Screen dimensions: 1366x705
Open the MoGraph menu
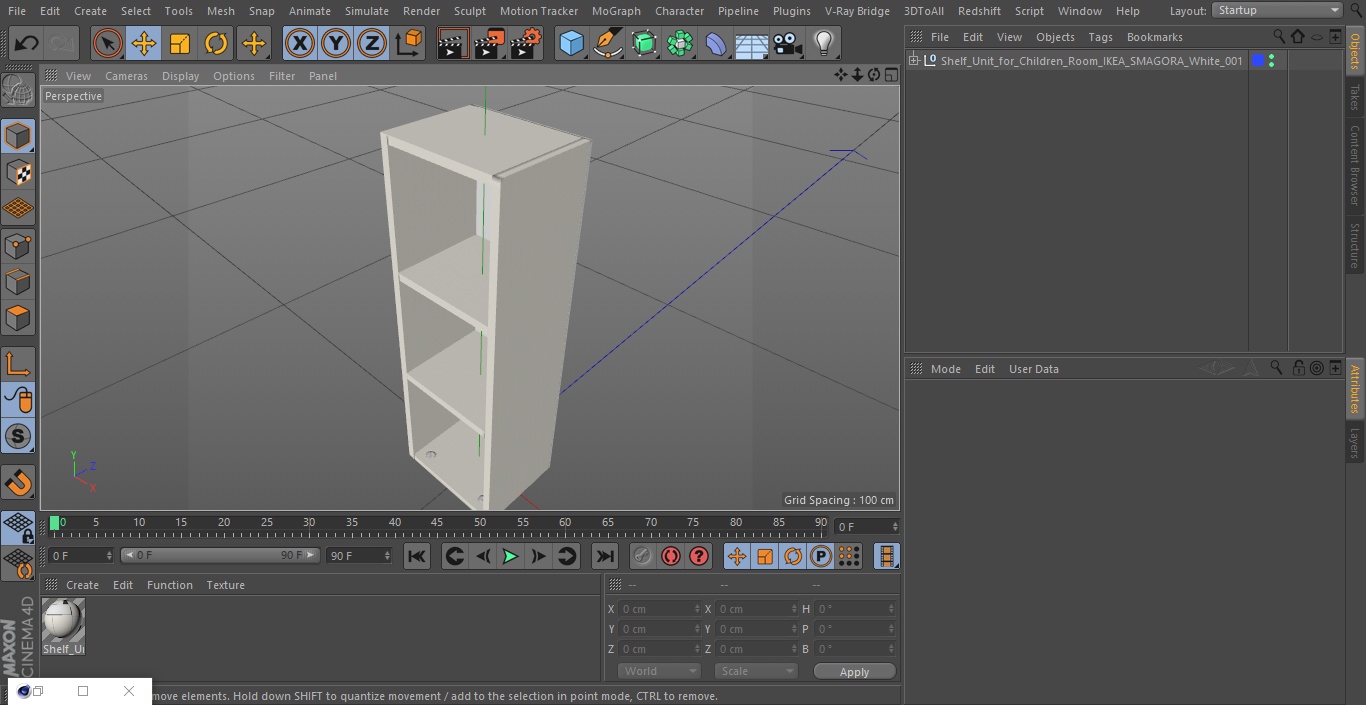(x=616, y=11)
